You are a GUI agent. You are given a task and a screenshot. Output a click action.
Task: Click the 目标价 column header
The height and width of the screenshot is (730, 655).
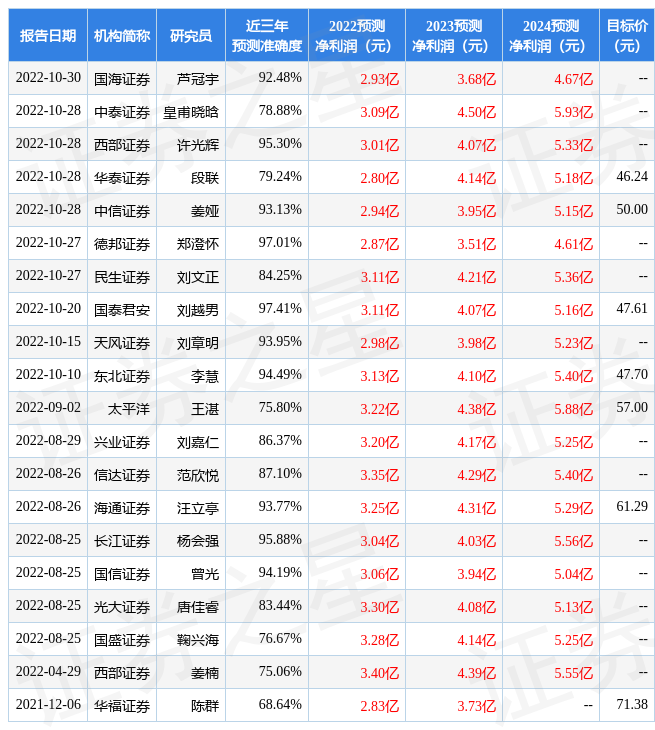tap(627, 36)
